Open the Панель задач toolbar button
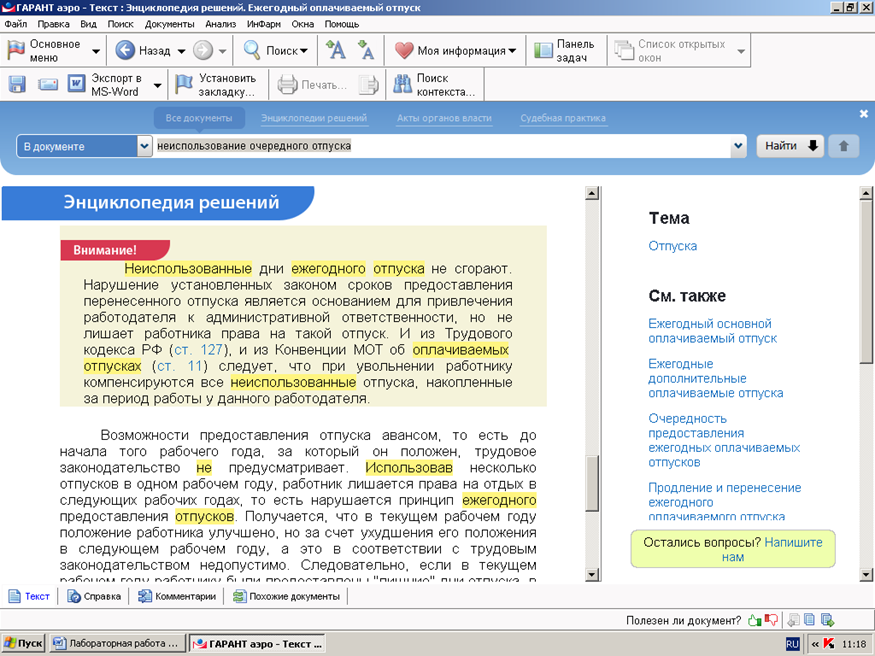875x656 pixels. [x=564, y=50]
